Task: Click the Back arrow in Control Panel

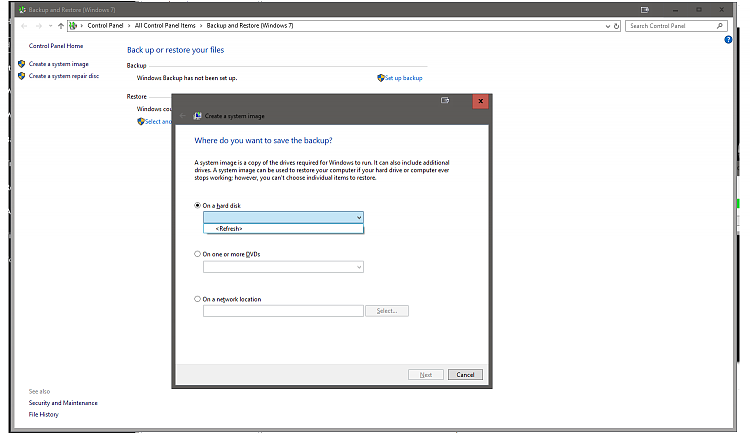Action: pyautogui.click(x=24, y=26)
